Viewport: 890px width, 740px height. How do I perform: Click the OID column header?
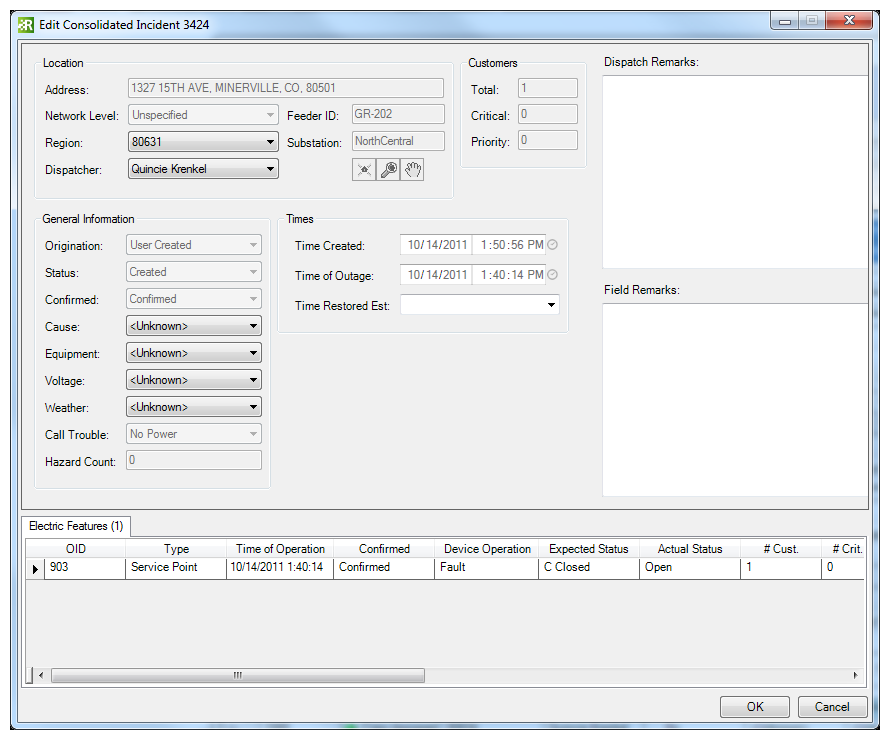pyautogui.click(x=76, y=549)
